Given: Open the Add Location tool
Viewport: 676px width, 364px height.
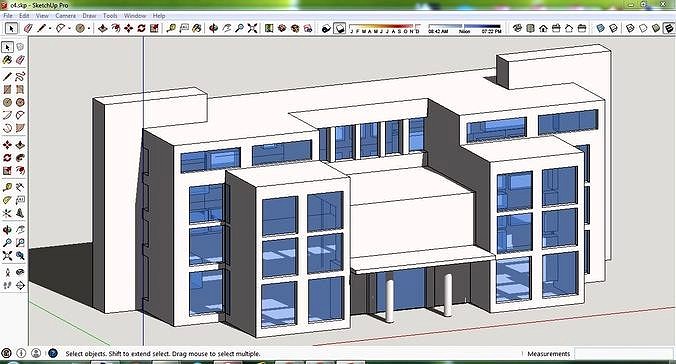Looking at the screenshot, I should 269,28.
